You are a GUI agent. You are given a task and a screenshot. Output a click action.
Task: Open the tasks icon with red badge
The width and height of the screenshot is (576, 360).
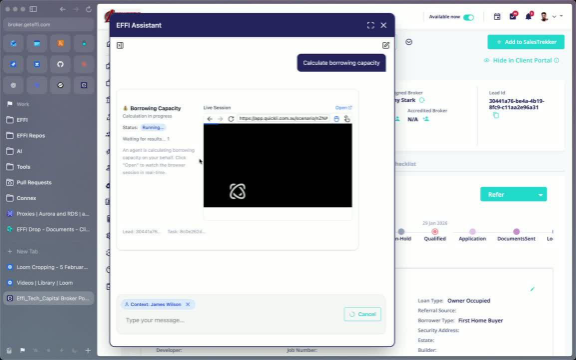(x=513, y=16)
